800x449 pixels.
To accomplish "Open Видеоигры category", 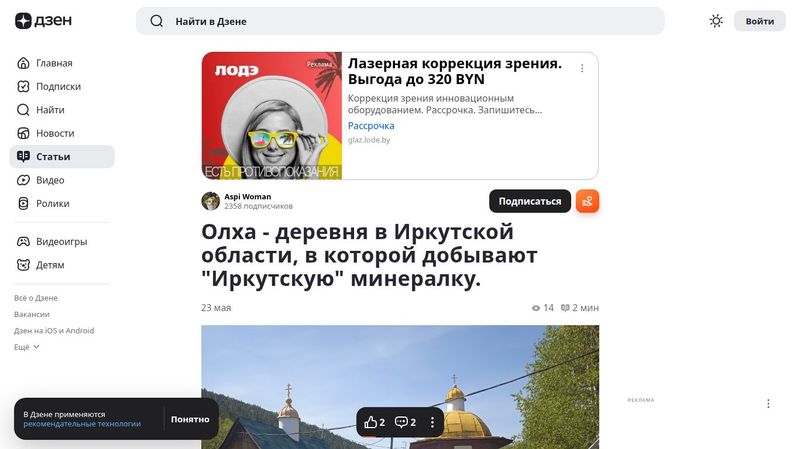I will pyautogui.click(x=62, y=241).
